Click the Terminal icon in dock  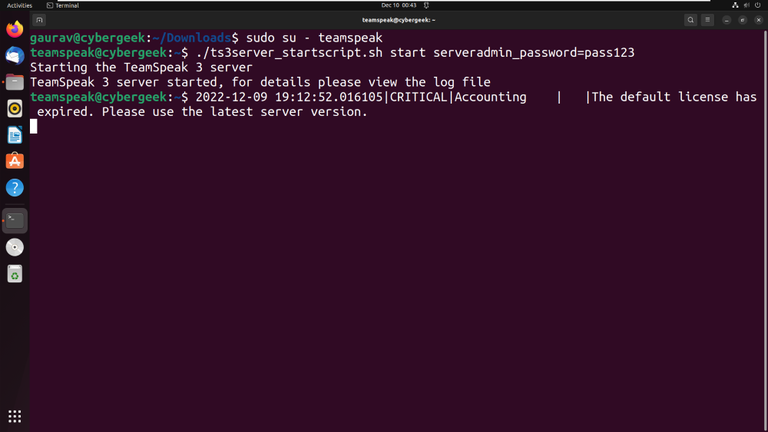pyautogui.click(x=14, y=220)
